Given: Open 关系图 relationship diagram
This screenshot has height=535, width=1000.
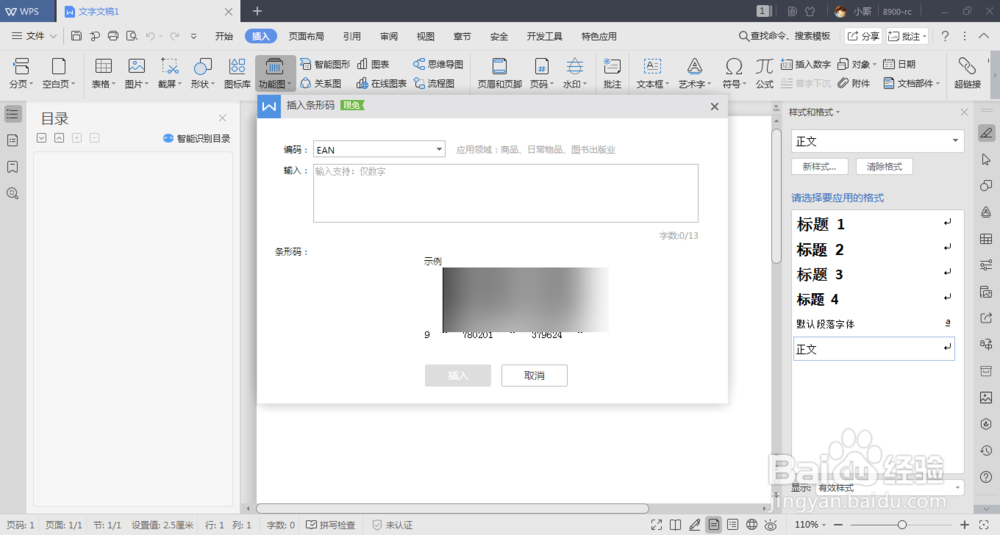Looking at the screenshot, I should click(x=320, y=84).
